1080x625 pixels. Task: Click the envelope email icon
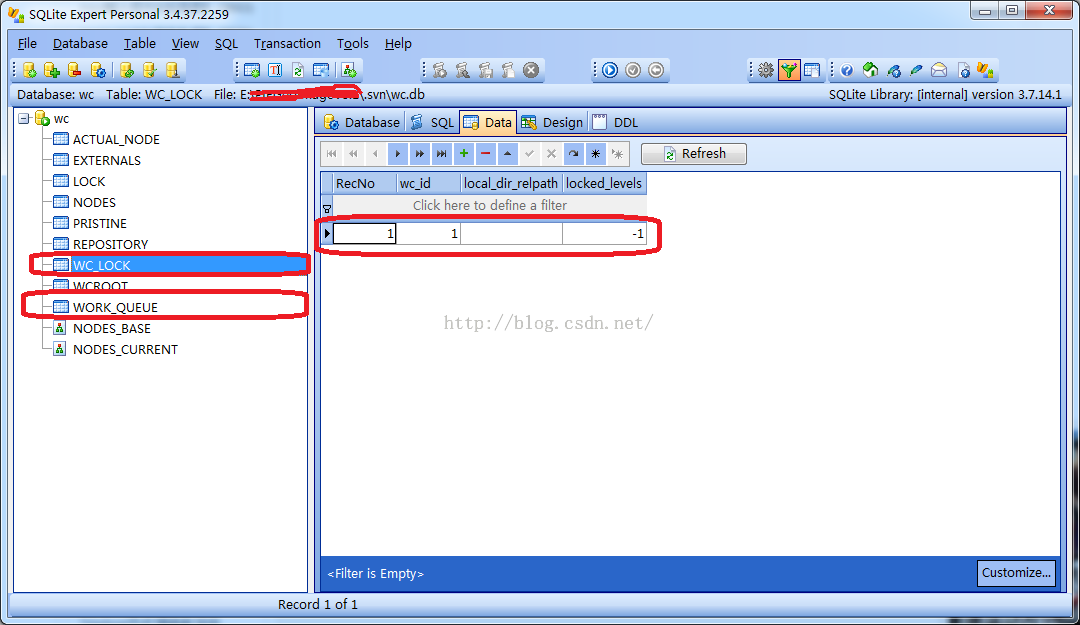click(939, 70)
